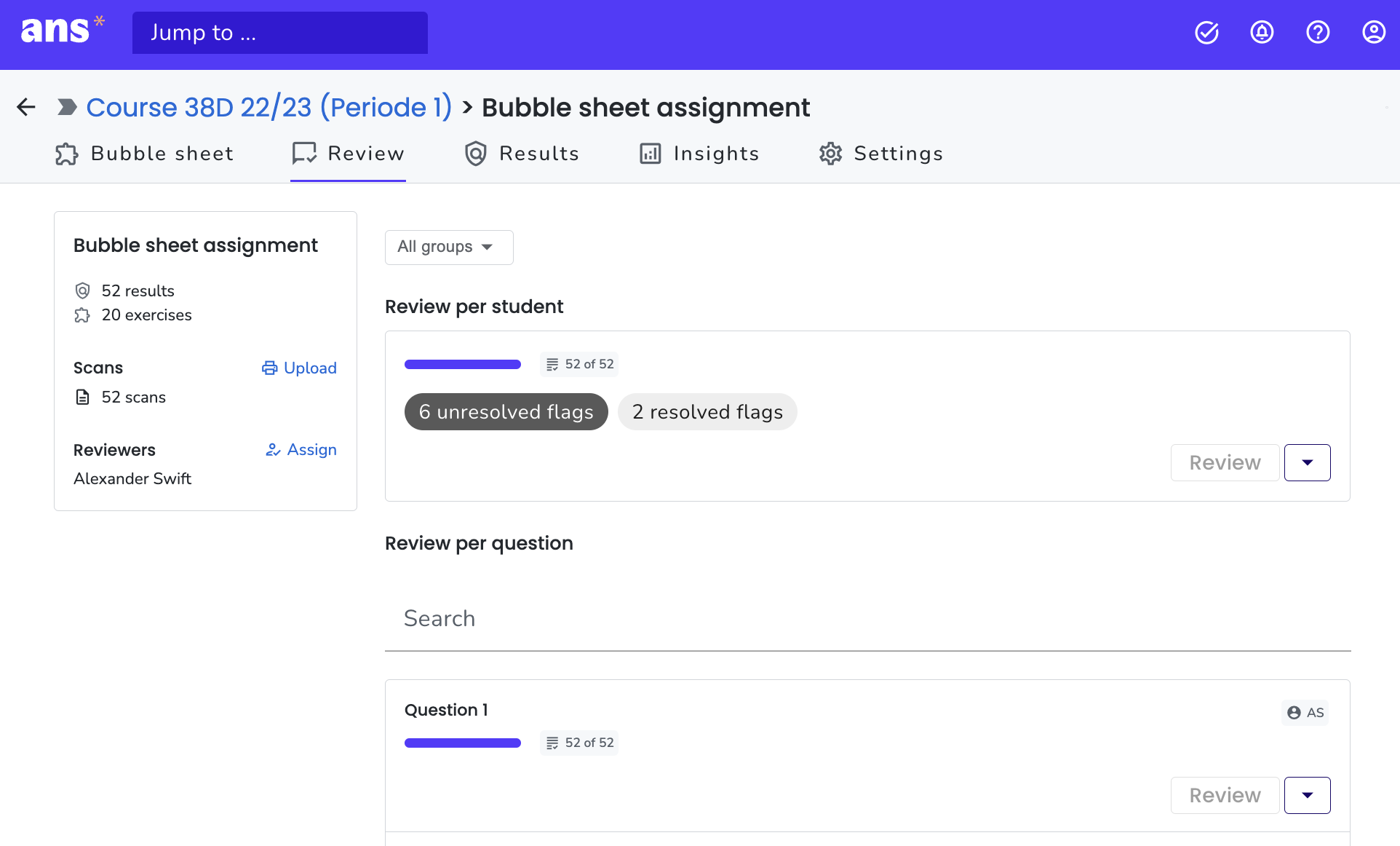Filter by 6 unresolved flags chip
1400x846 pixels.
click(x=506, y=412)
